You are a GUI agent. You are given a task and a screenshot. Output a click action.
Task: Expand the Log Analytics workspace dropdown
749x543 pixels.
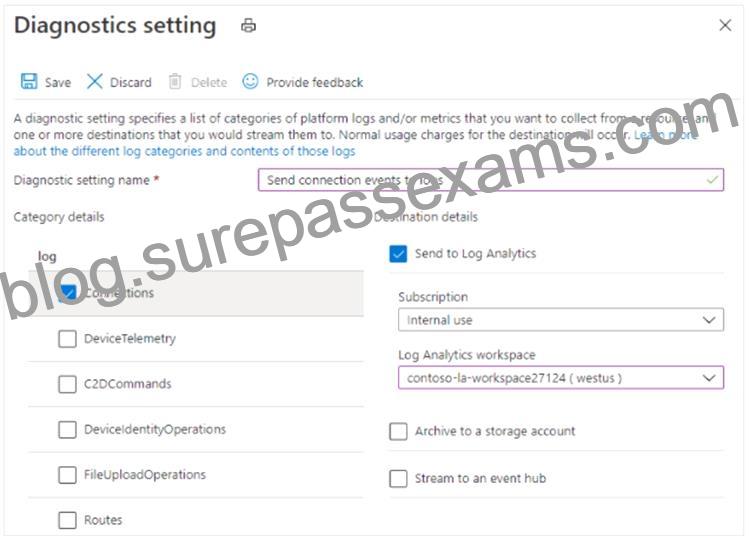tap(561, 378)
